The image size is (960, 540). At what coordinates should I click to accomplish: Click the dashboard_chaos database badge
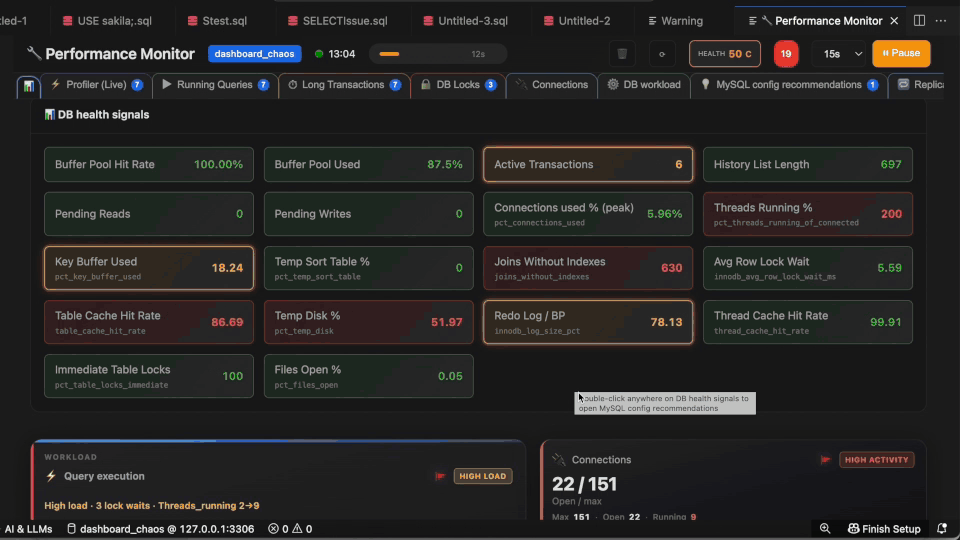pyautogui.click(x=254, y=54)
